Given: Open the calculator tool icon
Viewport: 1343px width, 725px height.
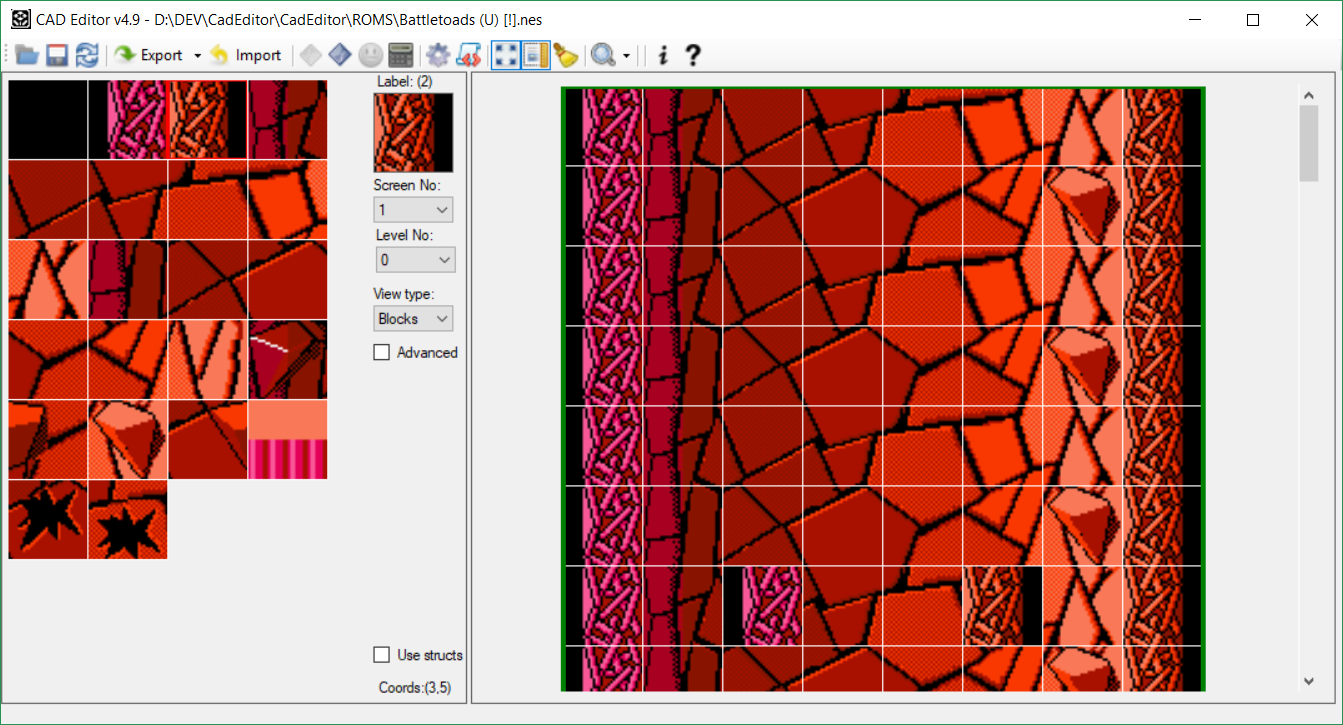Looking at the screenshot, I should point(400,55).
